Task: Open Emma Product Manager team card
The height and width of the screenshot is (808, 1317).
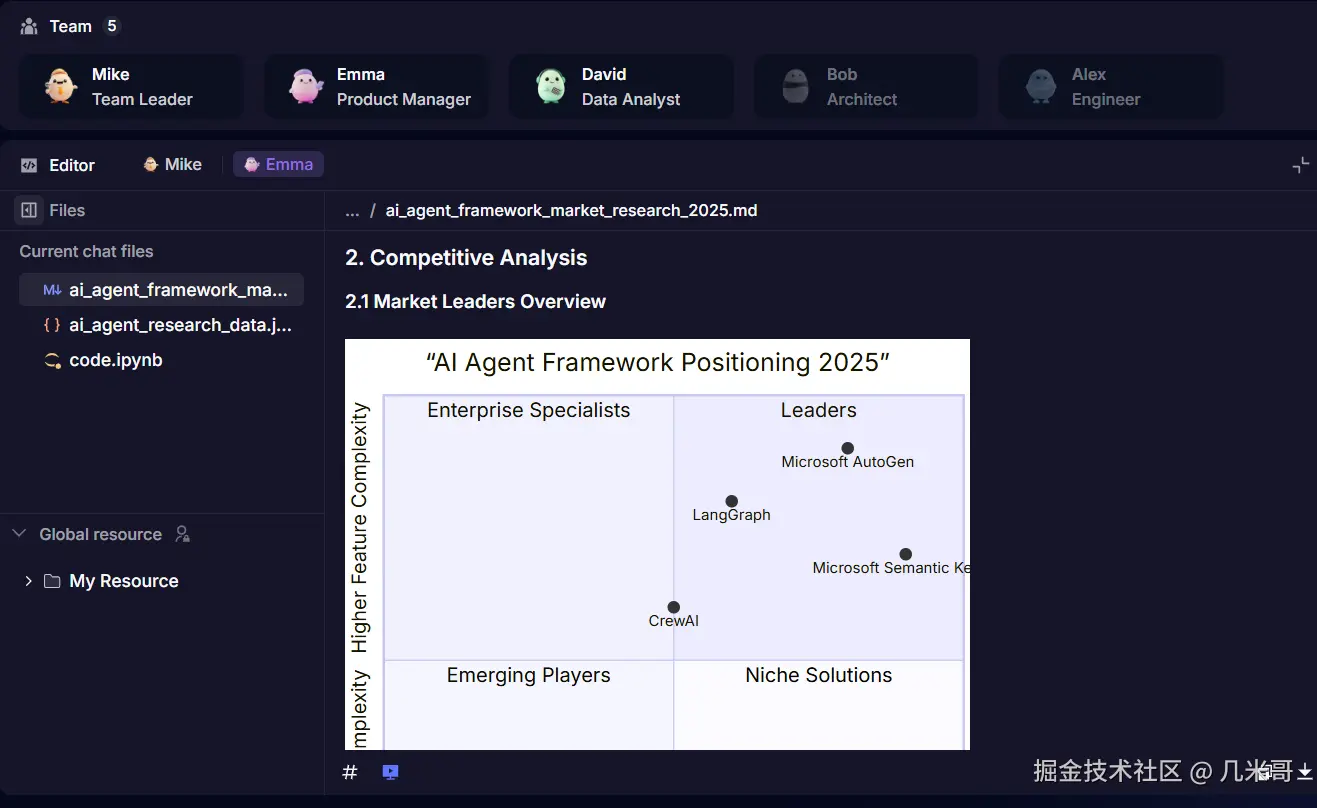Action: click(x=377, y=86)
